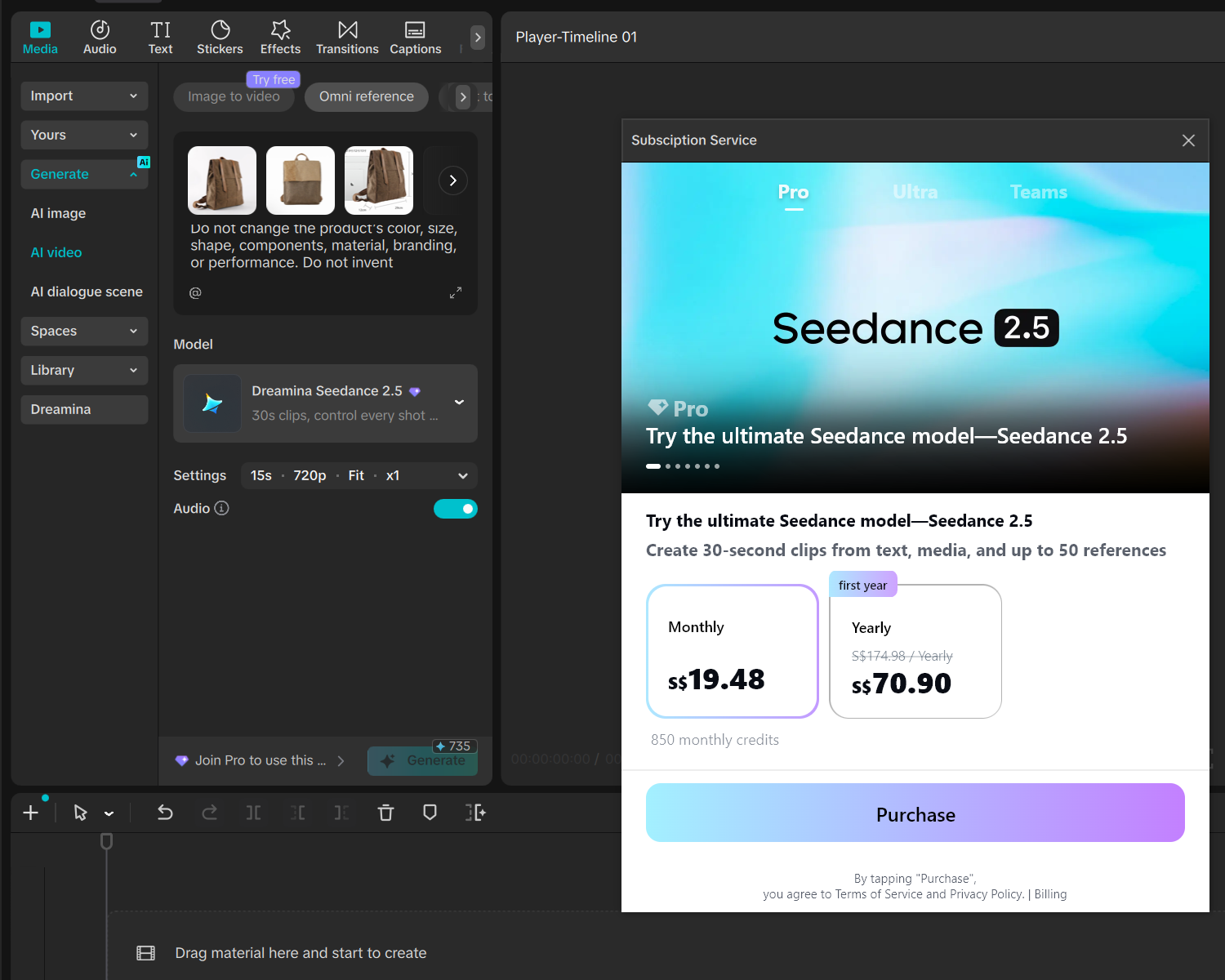Open the Text tab
The image size is (1225, 980).
coord(160,38)
